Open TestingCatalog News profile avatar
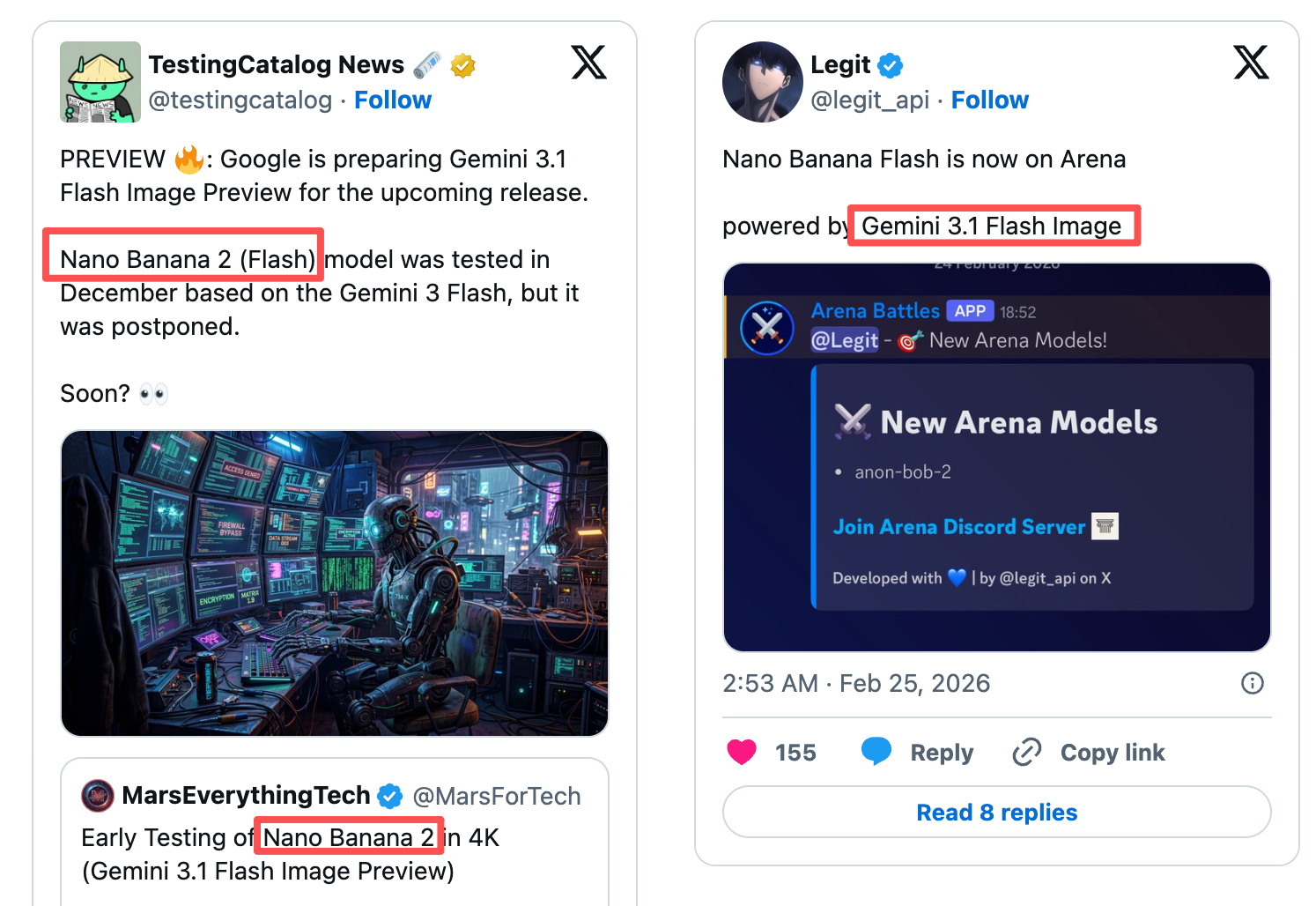The image size is (1316, 906). click(x=100, y=82)
